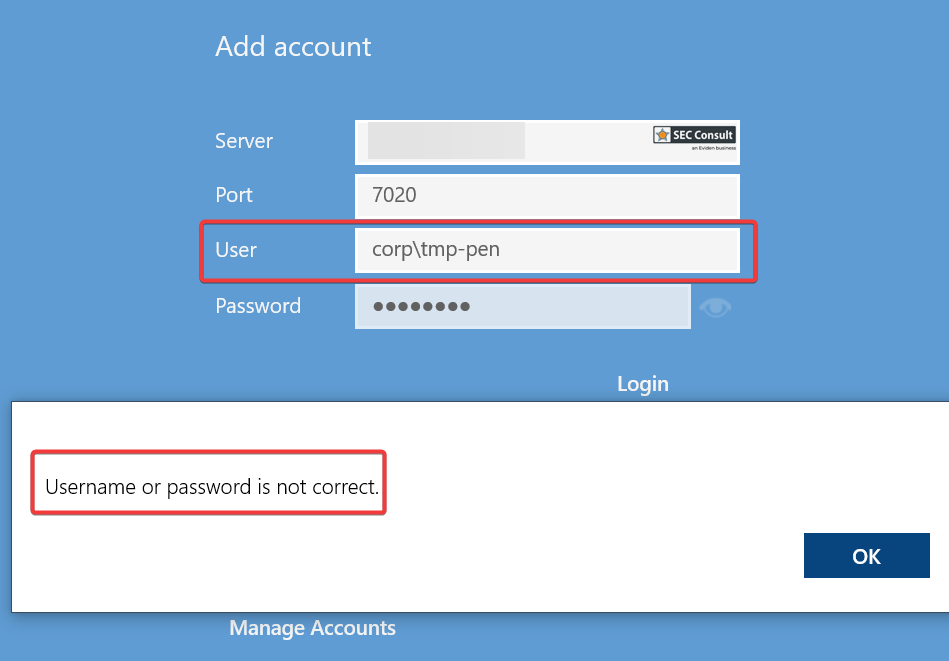Click the User label
The width and height of the screenshot is (949, 661).
pyautogui.click(x=236, y=250)
